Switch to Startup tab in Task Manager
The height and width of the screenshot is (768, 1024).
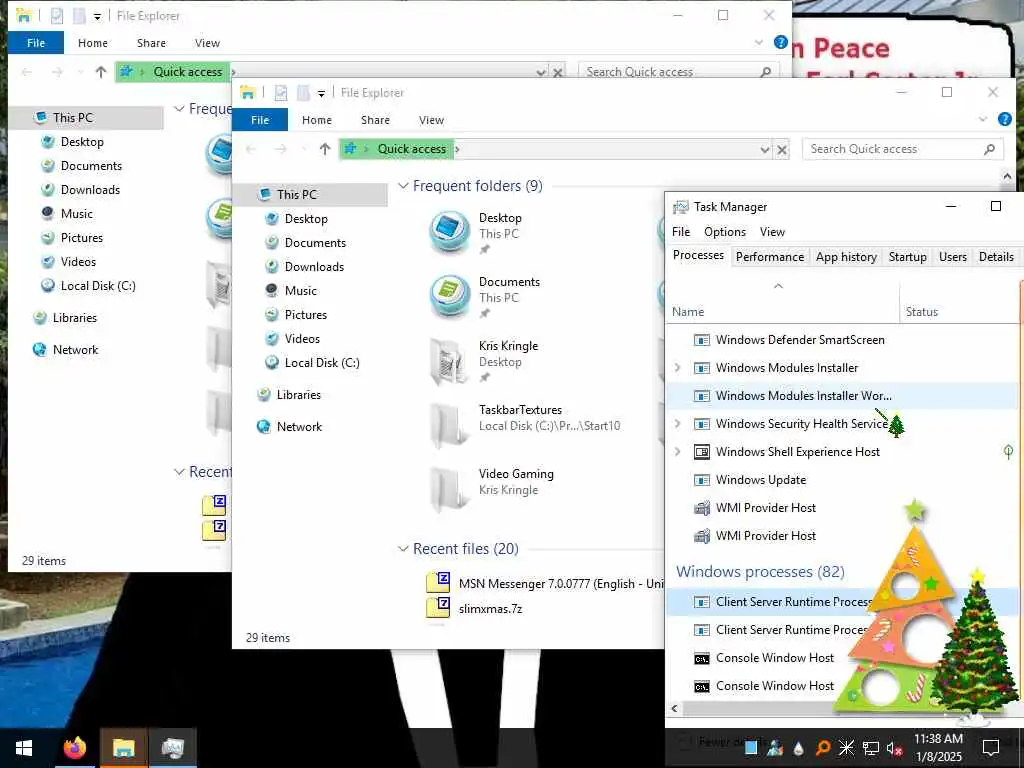click(908, 257)
